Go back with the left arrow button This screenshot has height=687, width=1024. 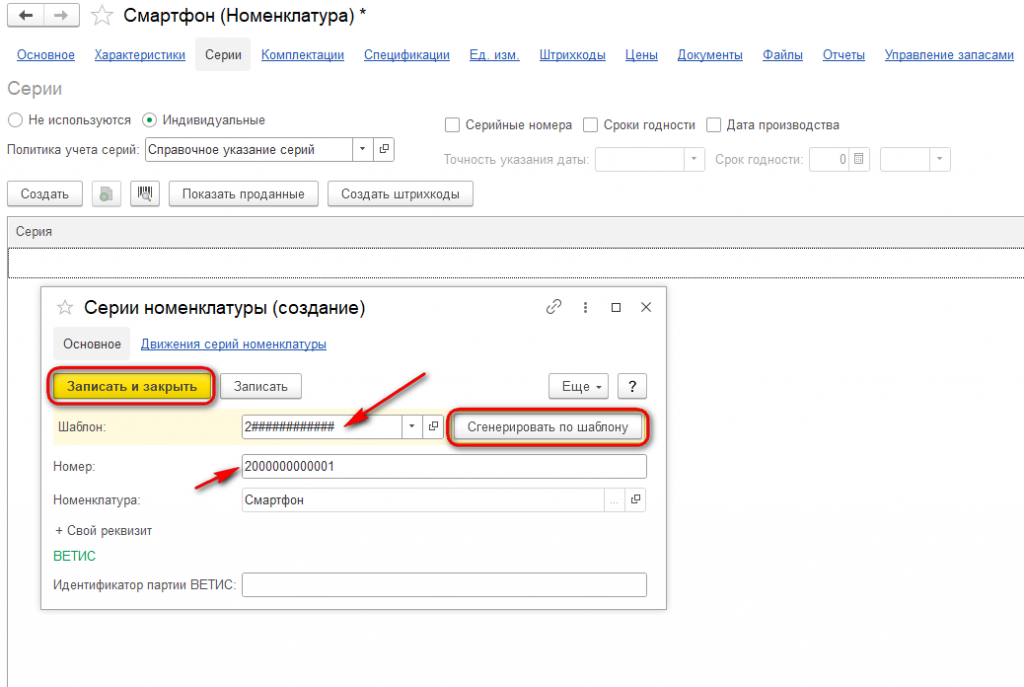point(25,15)
